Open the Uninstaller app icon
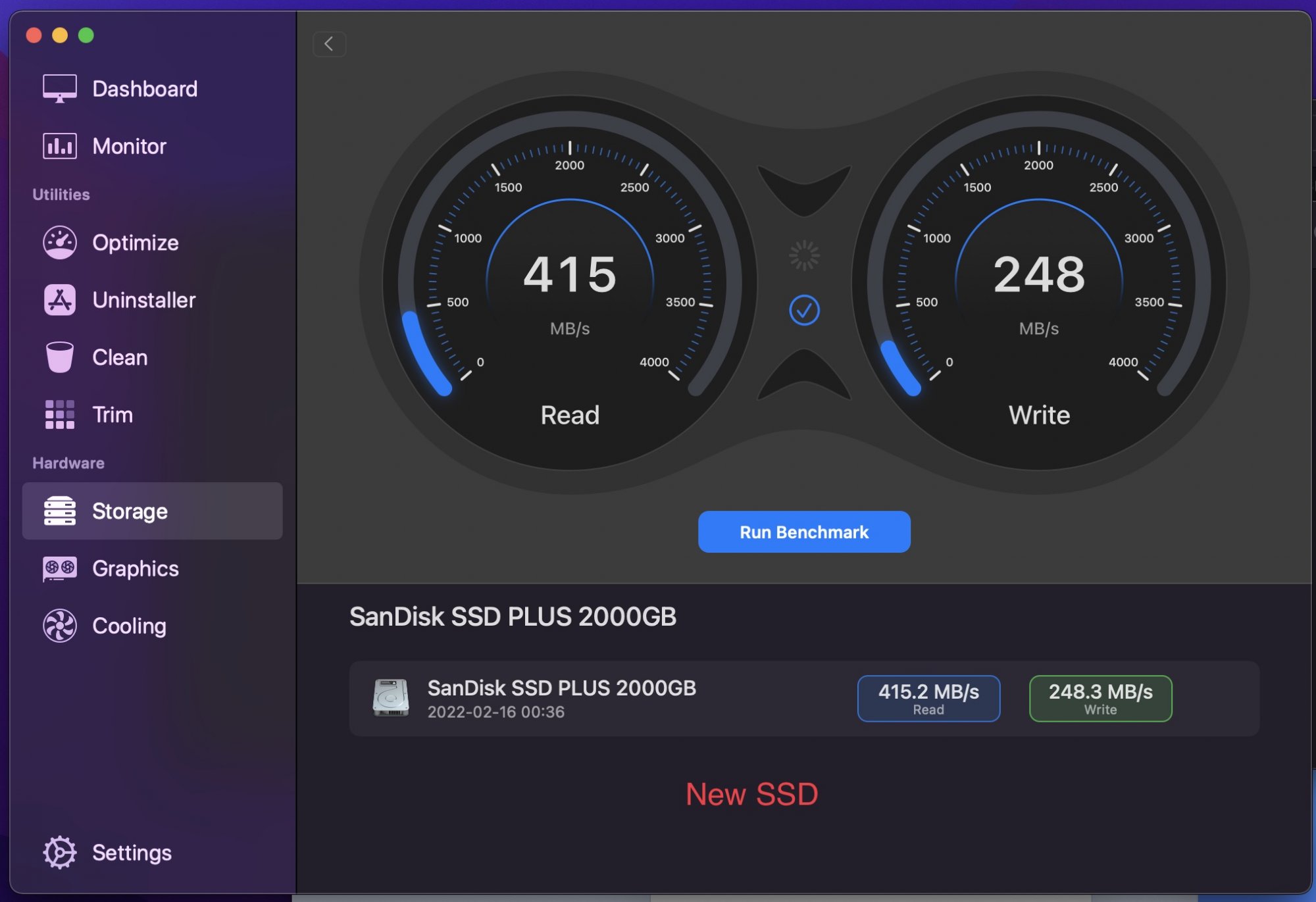This screenshot has width=1316, height=902. point(59,300)
